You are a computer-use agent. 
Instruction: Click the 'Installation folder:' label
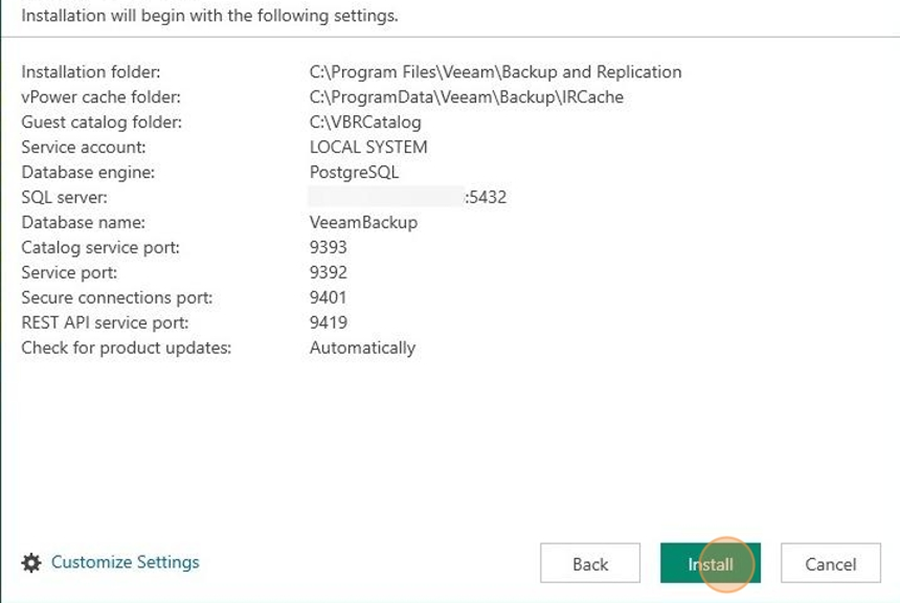coord(91,72)
